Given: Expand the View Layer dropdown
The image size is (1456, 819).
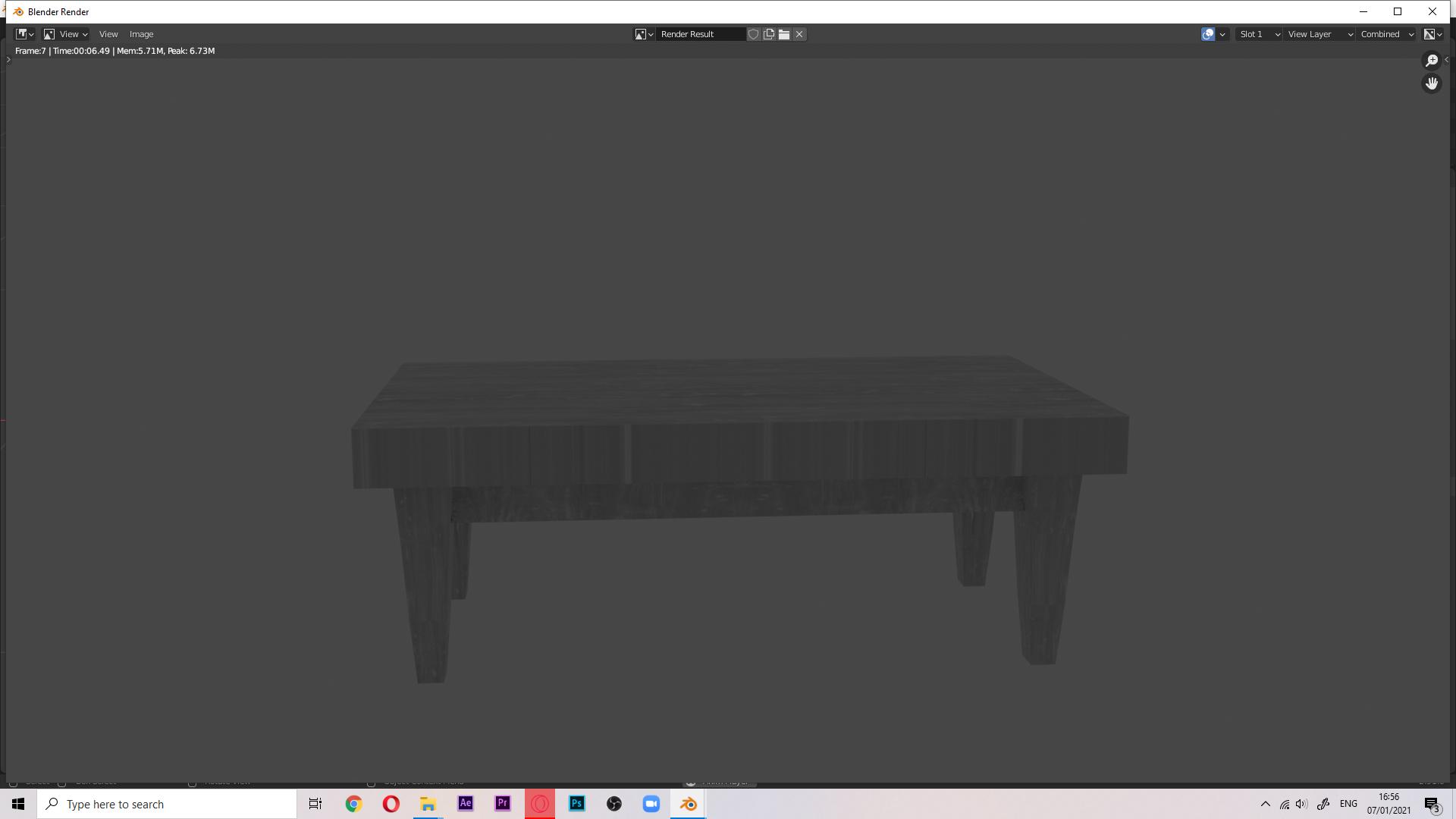Looking at the screenshot, I should click(x=1350, y=34).
